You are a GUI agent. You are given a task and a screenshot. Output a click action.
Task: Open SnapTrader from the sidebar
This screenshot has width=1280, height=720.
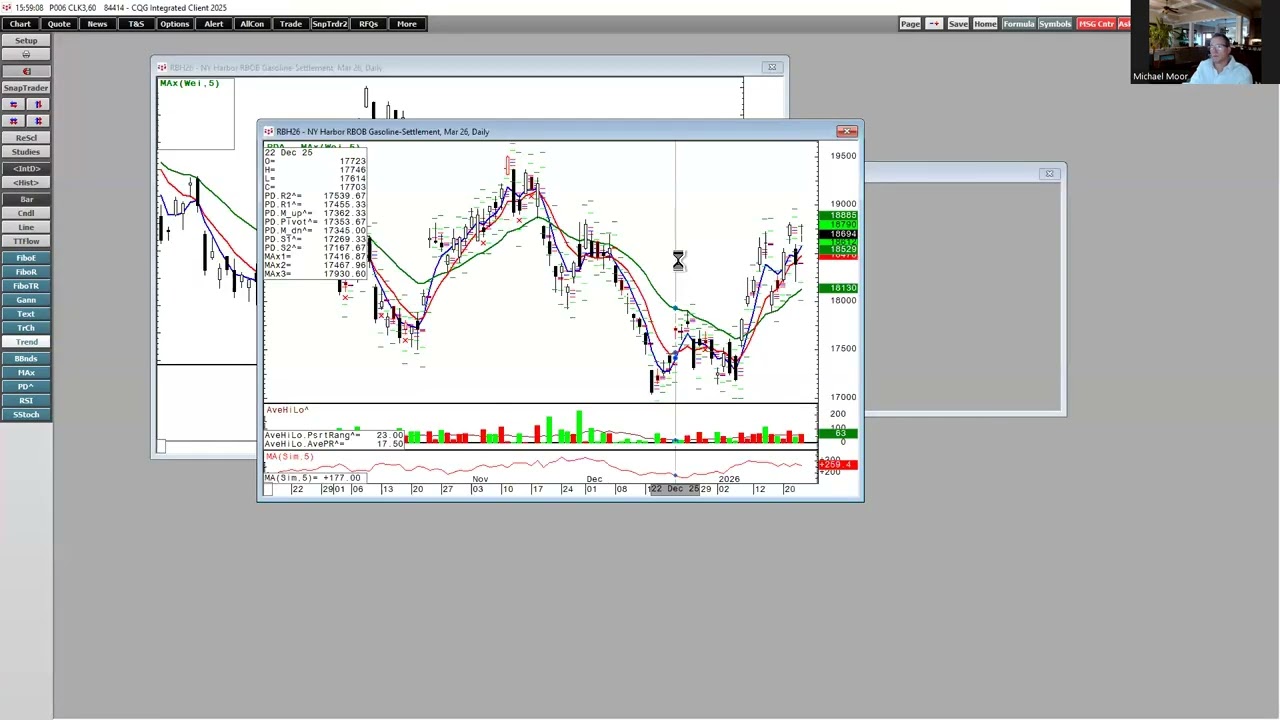(26, 88)
